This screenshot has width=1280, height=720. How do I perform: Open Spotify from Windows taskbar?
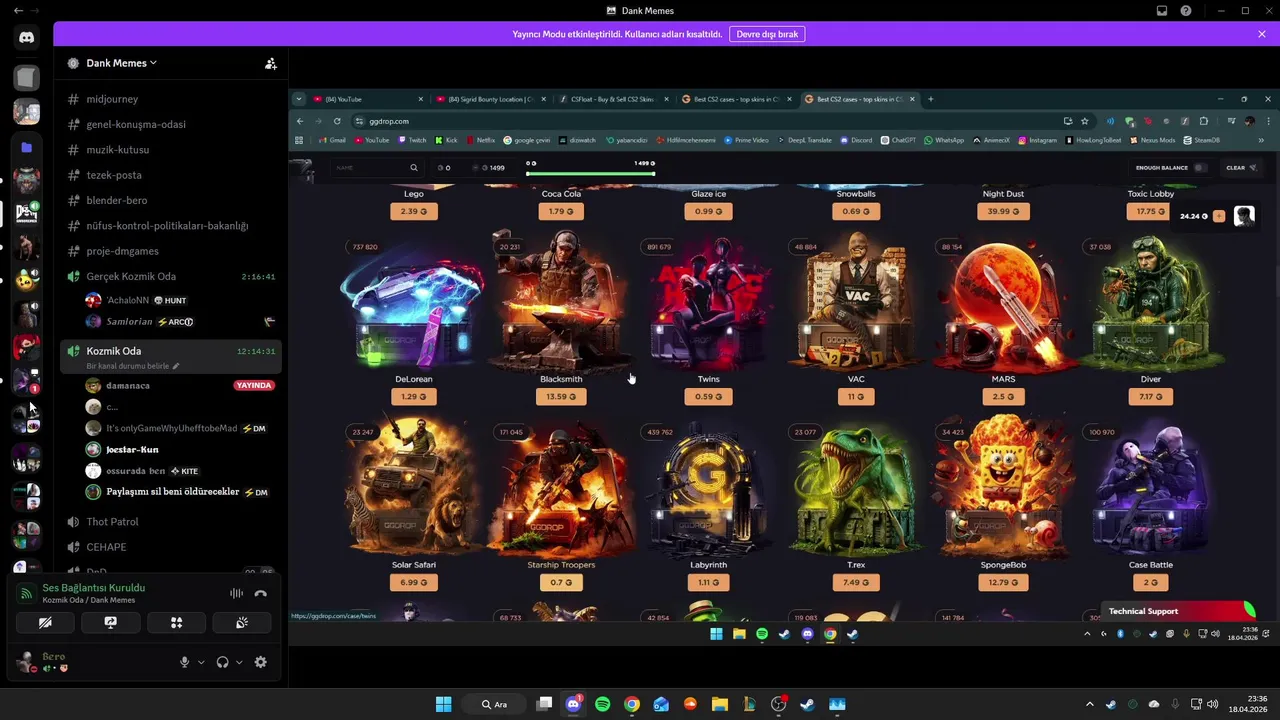point(603,704)
